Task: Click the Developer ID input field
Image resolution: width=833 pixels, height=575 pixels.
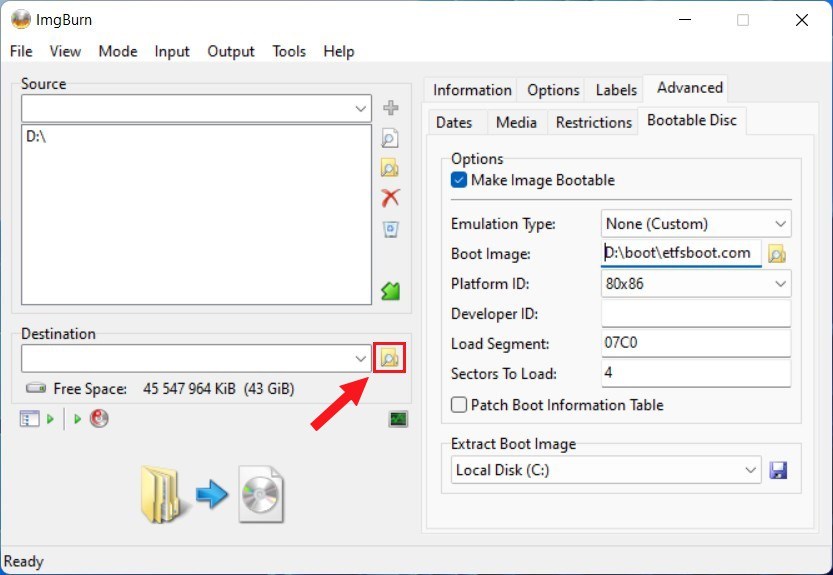Action: pos(695,314)
